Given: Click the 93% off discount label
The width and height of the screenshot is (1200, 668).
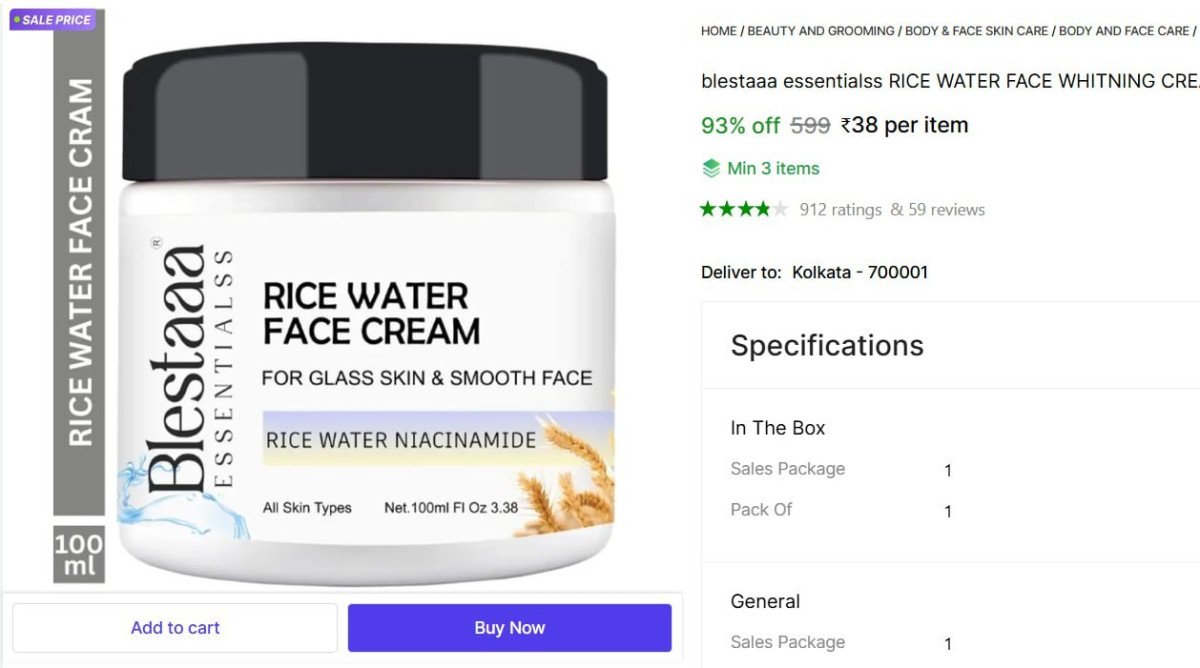Looking at the screenshot, I should tap(740, 124).
